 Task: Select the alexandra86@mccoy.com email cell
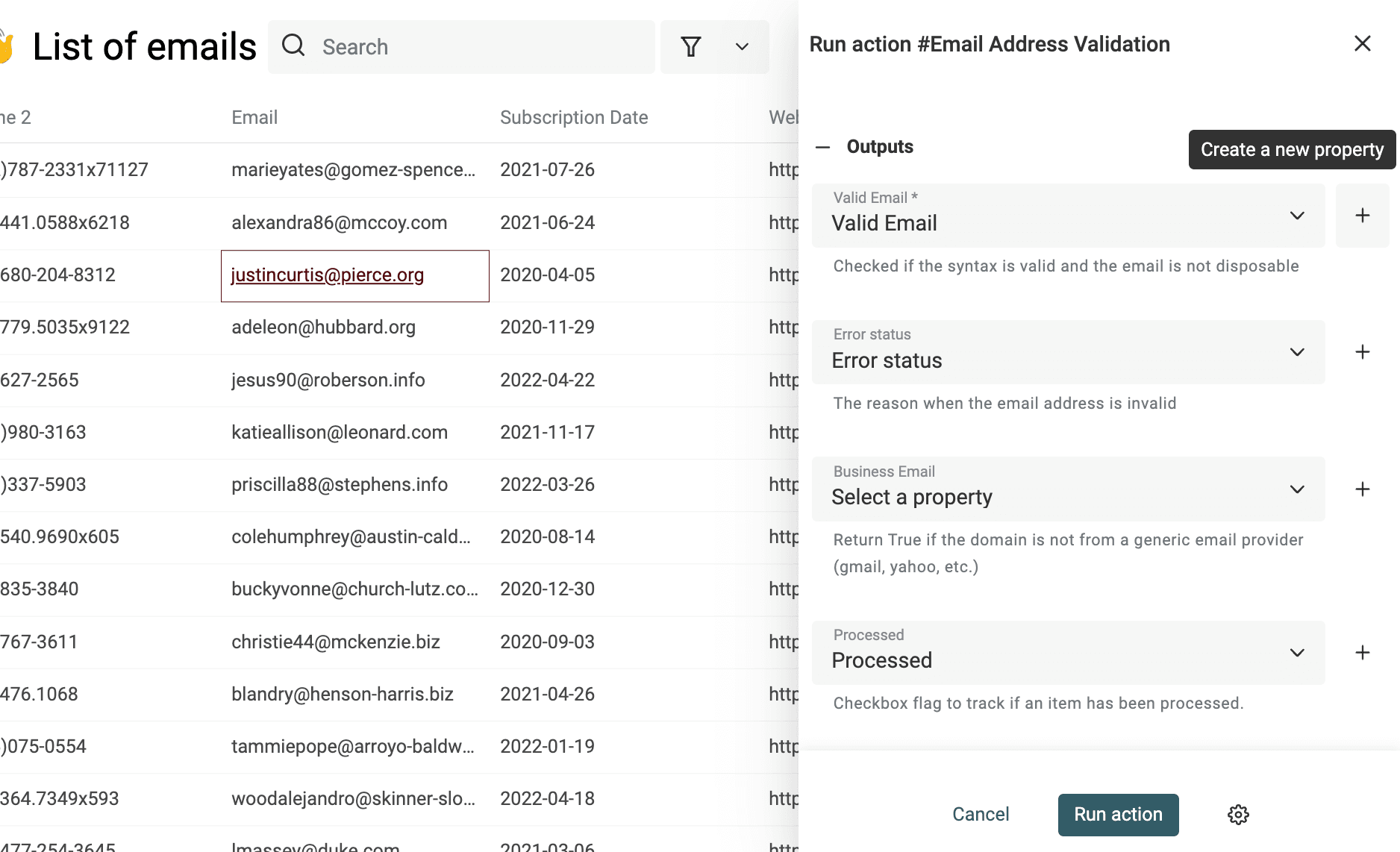[340, 223]
